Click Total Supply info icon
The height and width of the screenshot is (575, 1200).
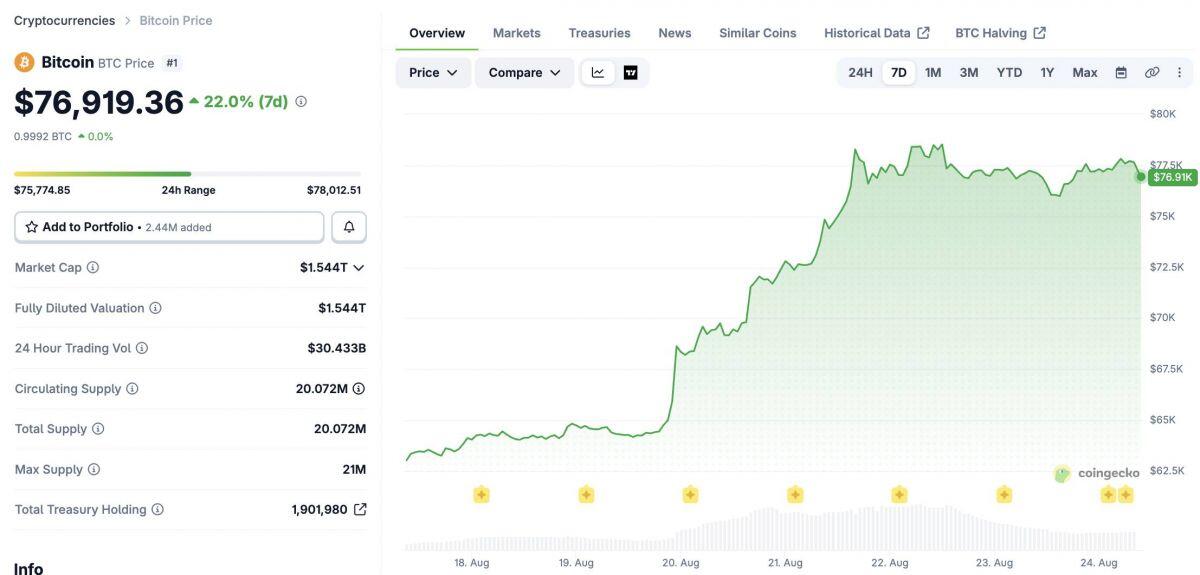click(98, 429)
